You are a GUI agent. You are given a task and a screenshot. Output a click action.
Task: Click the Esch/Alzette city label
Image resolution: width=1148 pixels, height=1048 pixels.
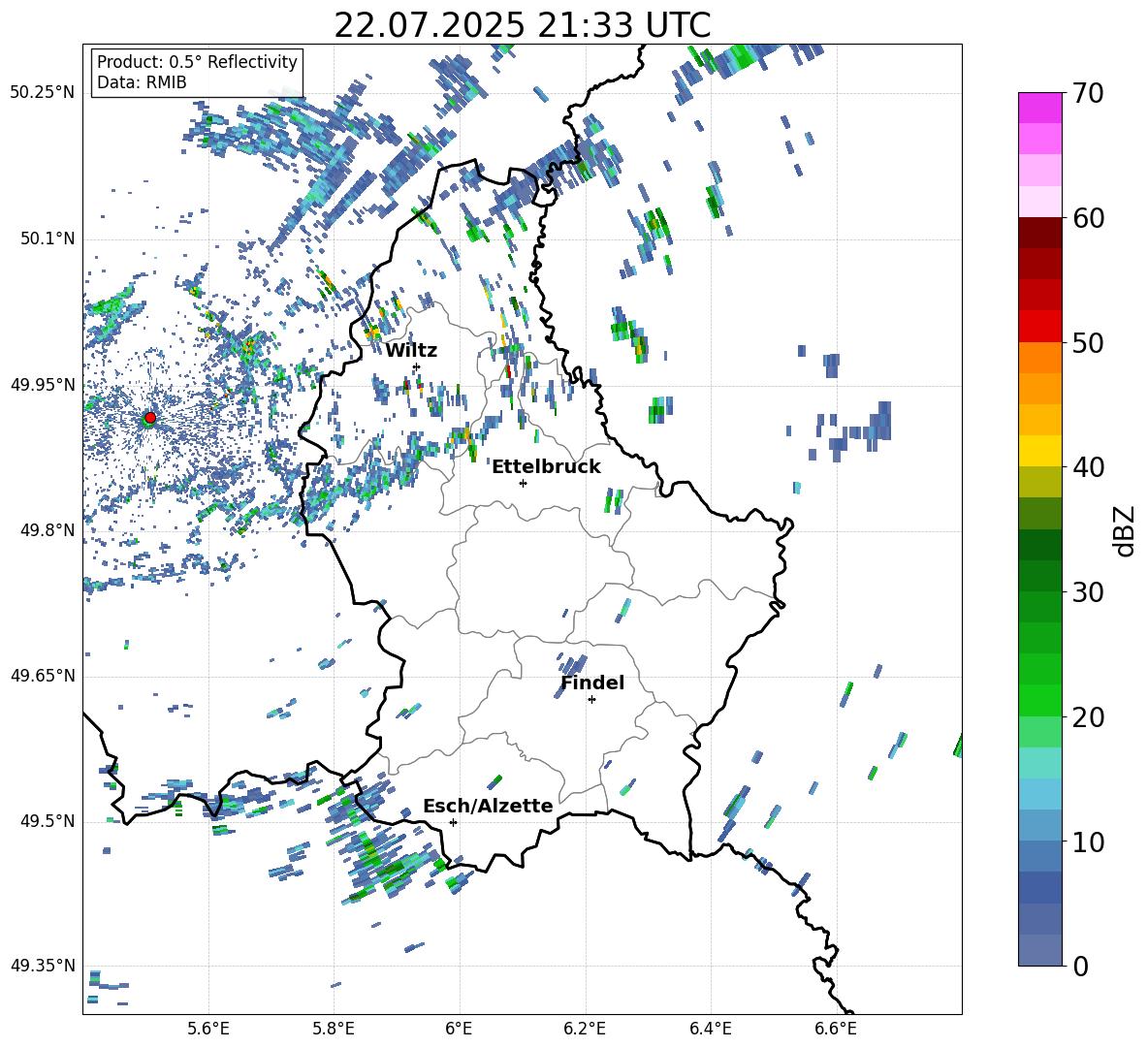coord(488,807)
